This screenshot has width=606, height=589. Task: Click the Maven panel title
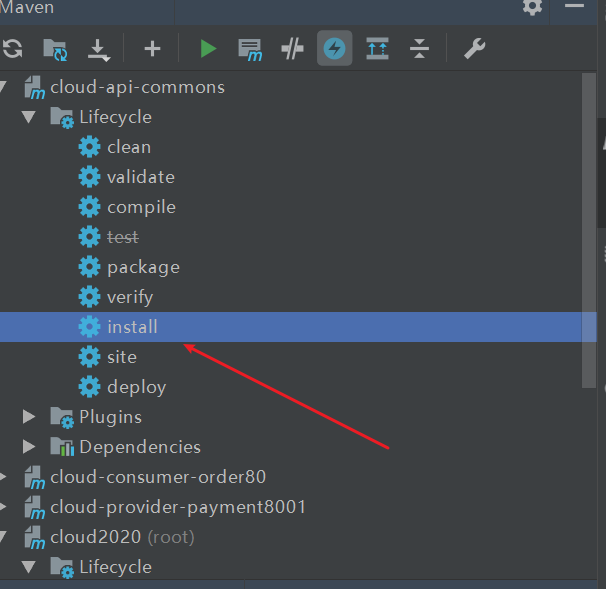tap(26, 7)
